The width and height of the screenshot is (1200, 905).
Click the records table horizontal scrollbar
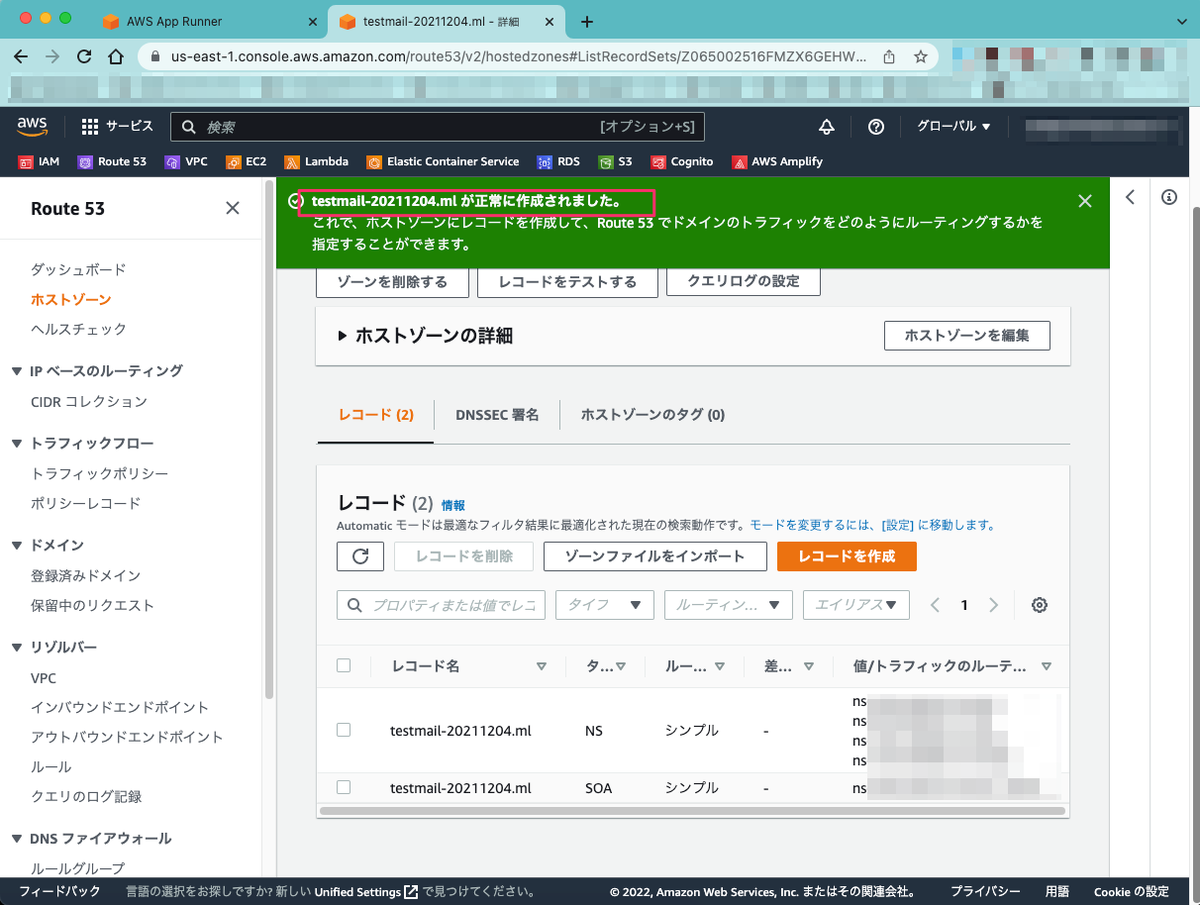[693, 810]
